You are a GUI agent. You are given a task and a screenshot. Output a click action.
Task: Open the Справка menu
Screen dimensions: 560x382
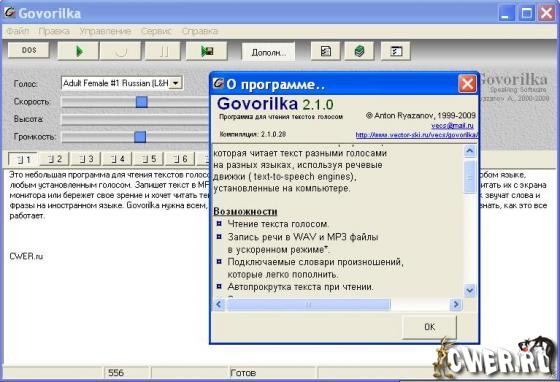pos(200,31)
